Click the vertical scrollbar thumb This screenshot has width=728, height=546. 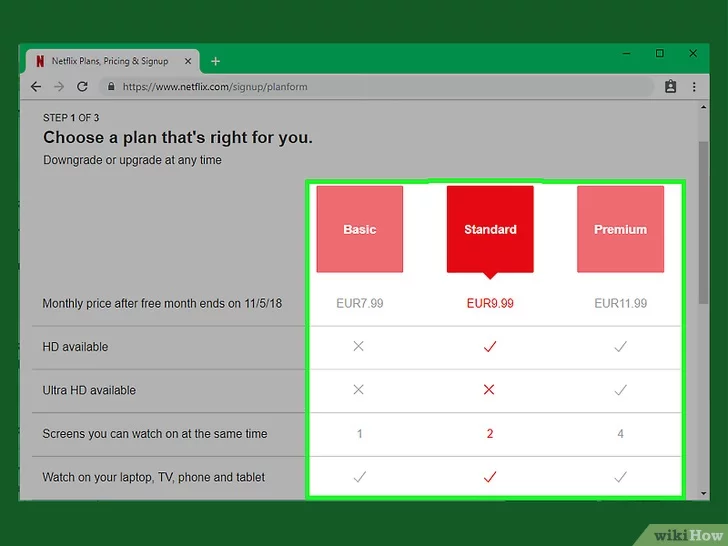[x=703, y=223]
